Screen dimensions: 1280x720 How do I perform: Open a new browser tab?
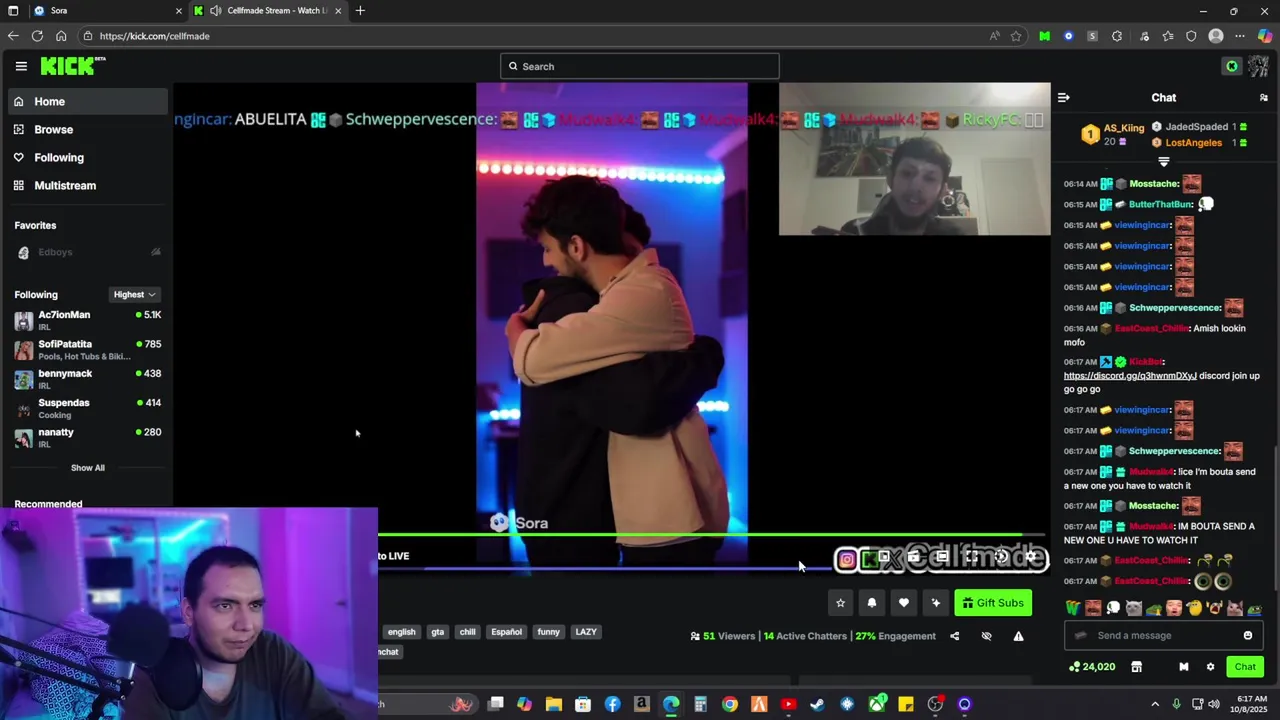pos(360,10)
